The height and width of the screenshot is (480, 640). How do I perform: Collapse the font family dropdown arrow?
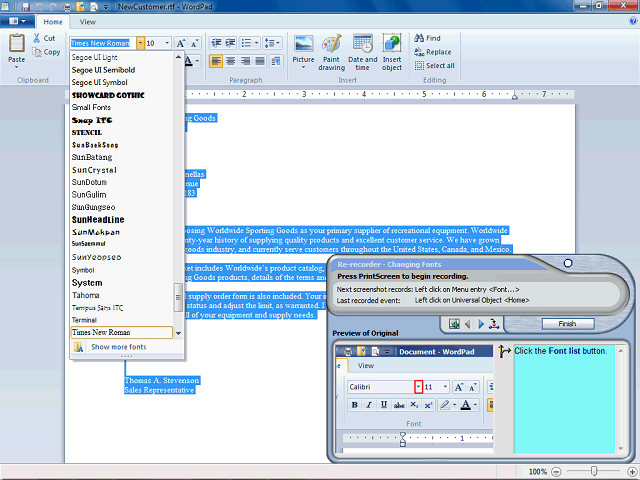(x=140, y=43)
